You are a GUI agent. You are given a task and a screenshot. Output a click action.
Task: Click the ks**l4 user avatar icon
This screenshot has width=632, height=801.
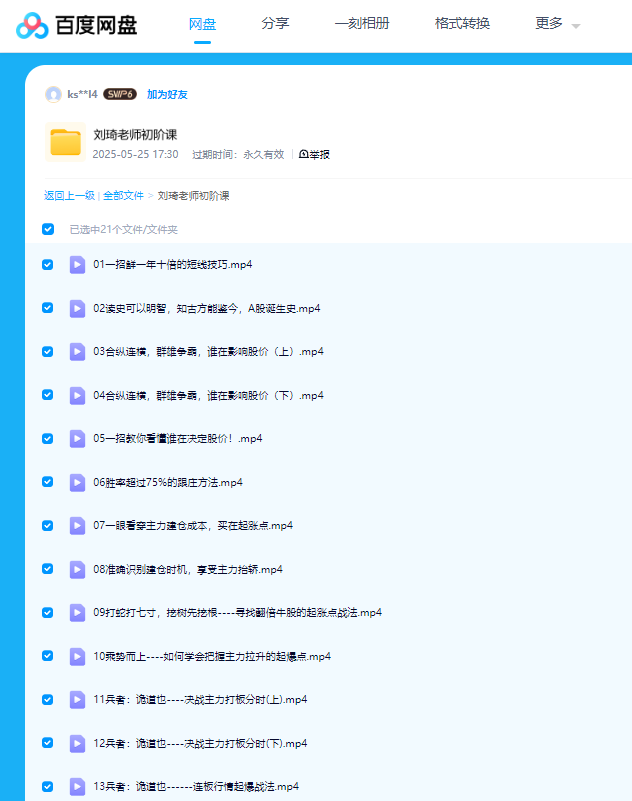(x=53, y=95)
